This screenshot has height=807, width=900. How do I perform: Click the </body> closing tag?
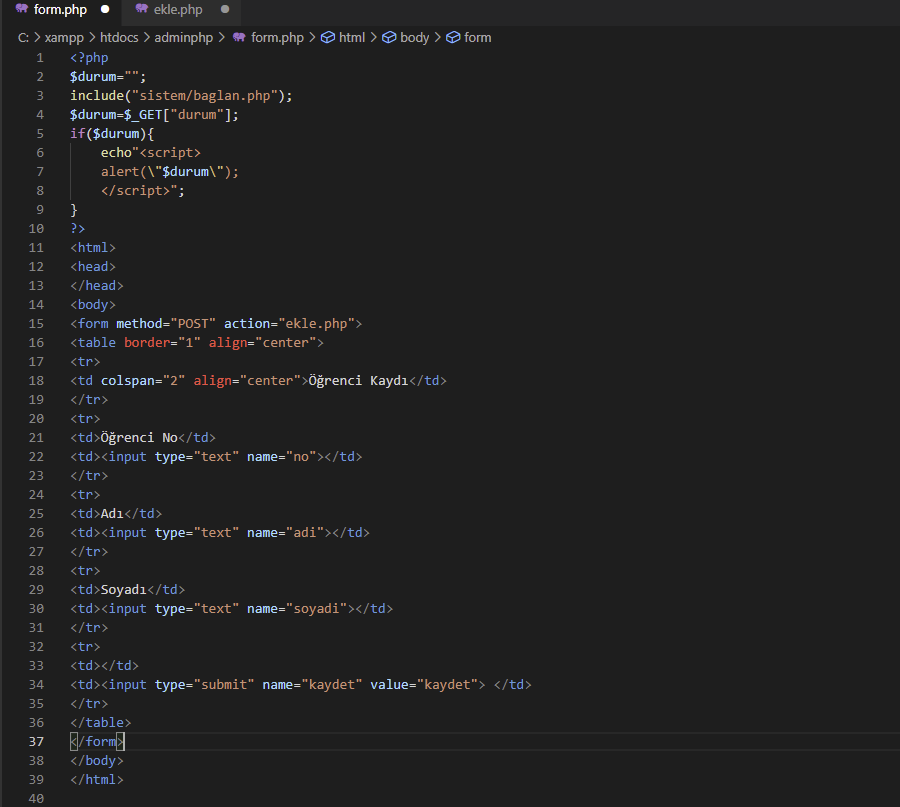pos(96,761)
